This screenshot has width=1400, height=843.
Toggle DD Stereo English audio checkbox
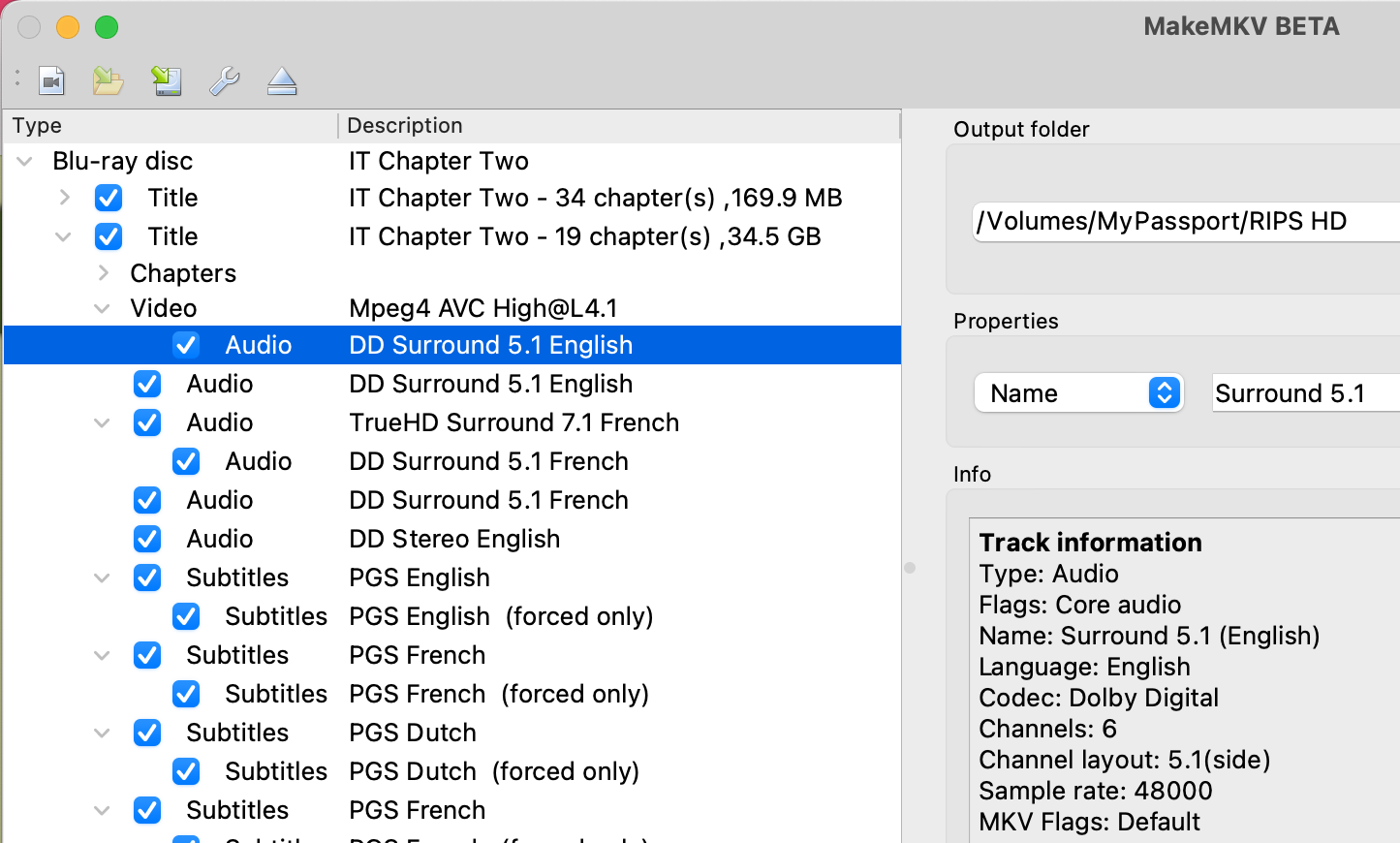click(147, 539)
